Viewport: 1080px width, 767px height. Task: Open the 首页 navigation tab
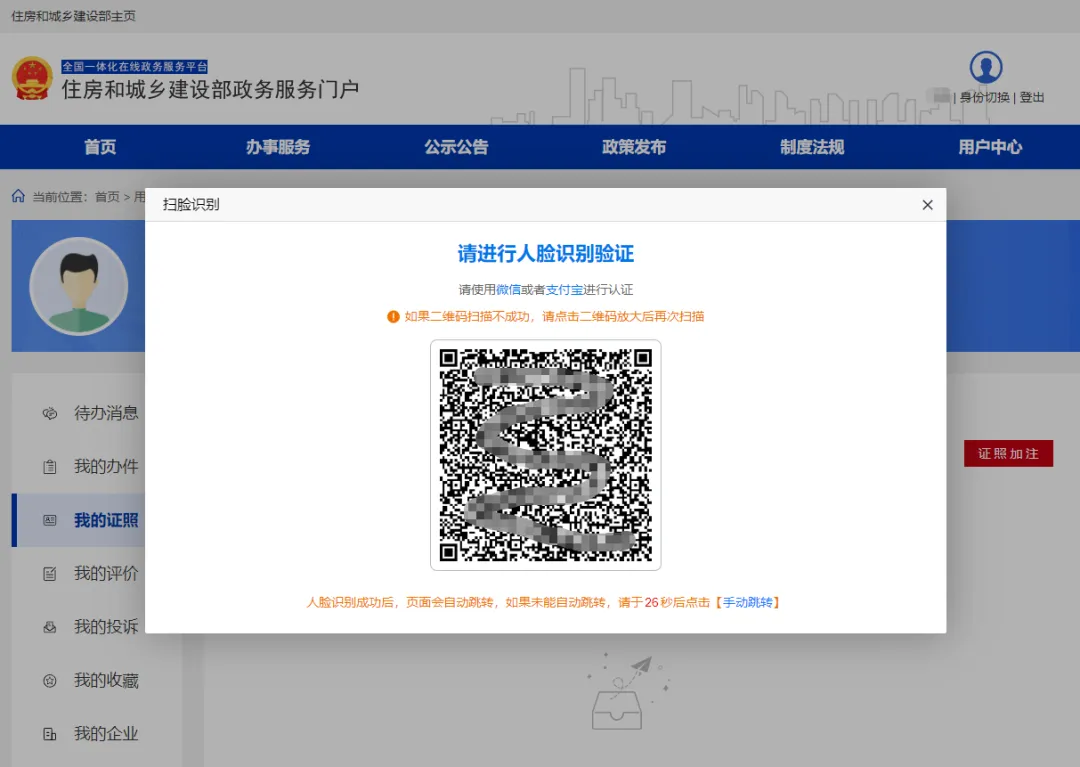pos(100,147)
